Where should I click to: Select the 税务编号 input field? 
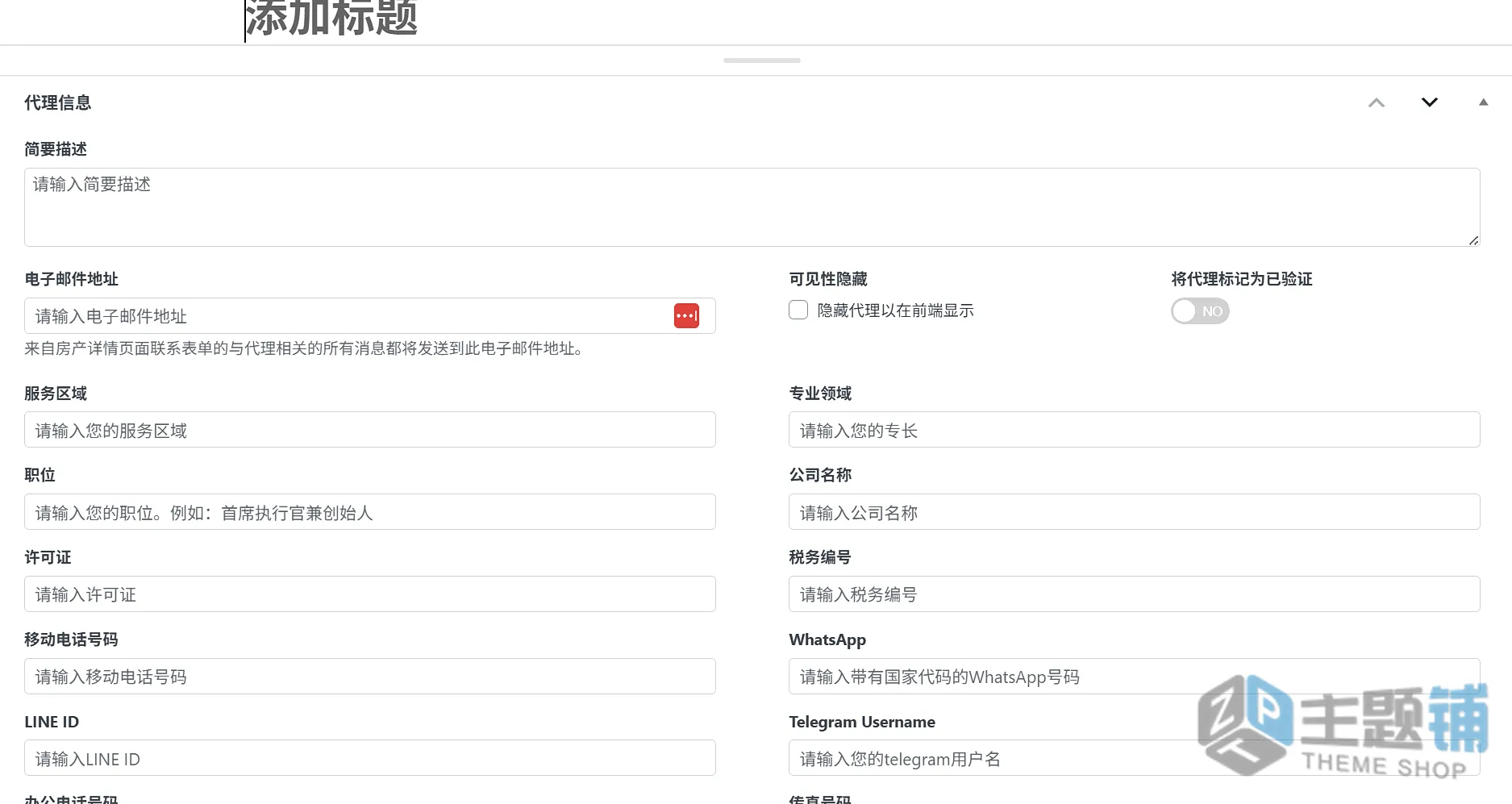[1134, 594]
